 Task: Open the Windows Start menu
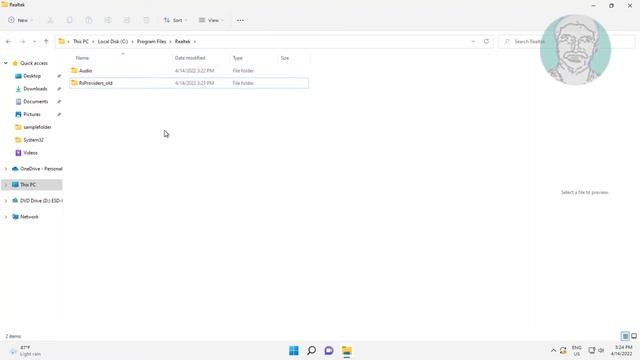click(294, 351)
